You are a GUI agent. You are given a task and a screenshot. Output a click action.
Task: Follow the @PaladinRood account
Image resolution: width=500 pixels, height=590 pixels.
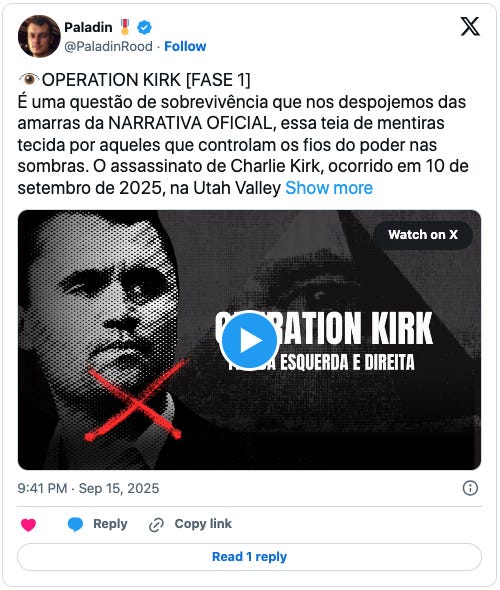tap(185, 46)
